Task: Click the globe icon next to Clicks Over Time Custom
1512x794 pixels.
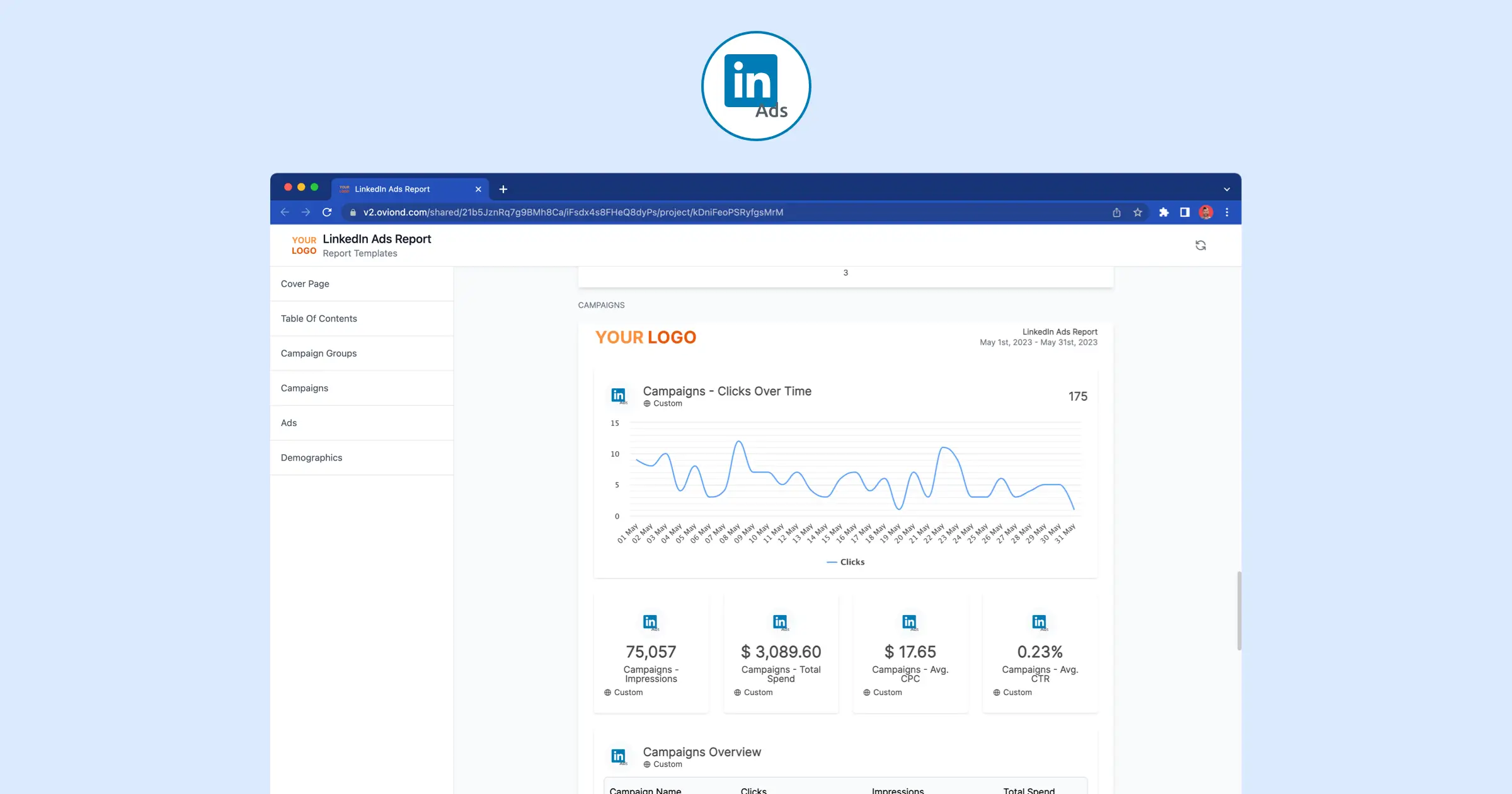Action: point(647,403)
